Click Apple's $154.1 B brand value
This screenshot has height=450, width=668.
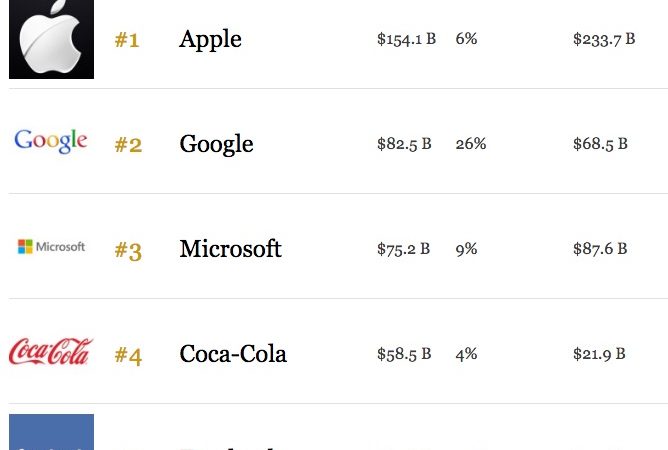[406, 39]
